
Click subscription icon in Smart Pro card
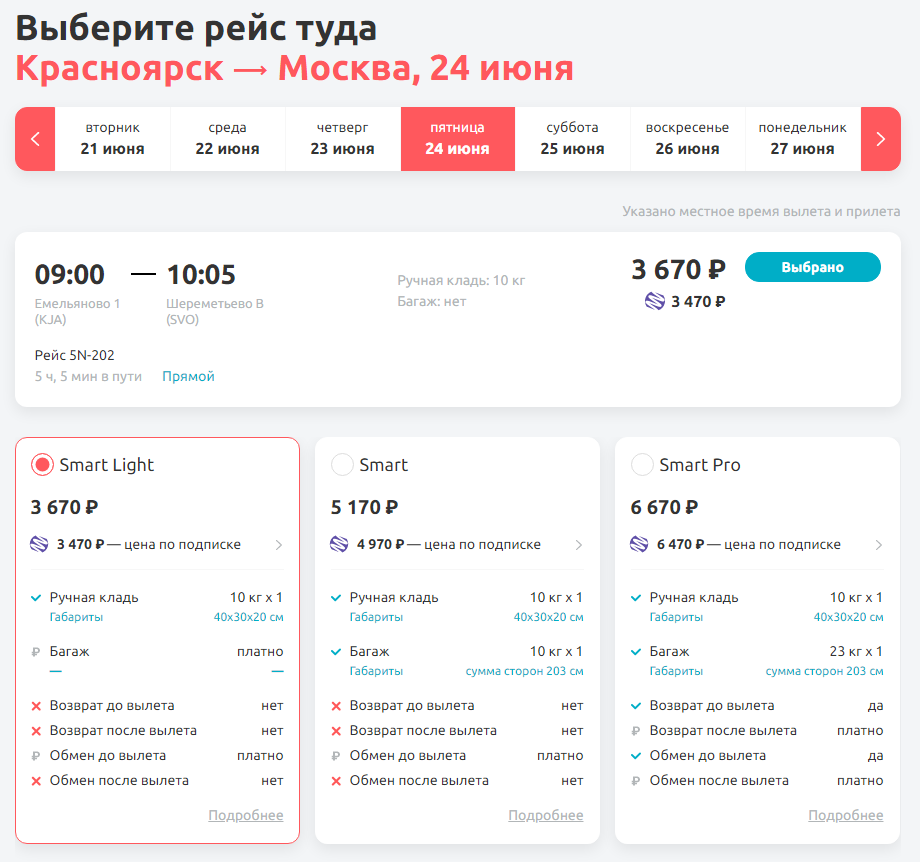640,545
